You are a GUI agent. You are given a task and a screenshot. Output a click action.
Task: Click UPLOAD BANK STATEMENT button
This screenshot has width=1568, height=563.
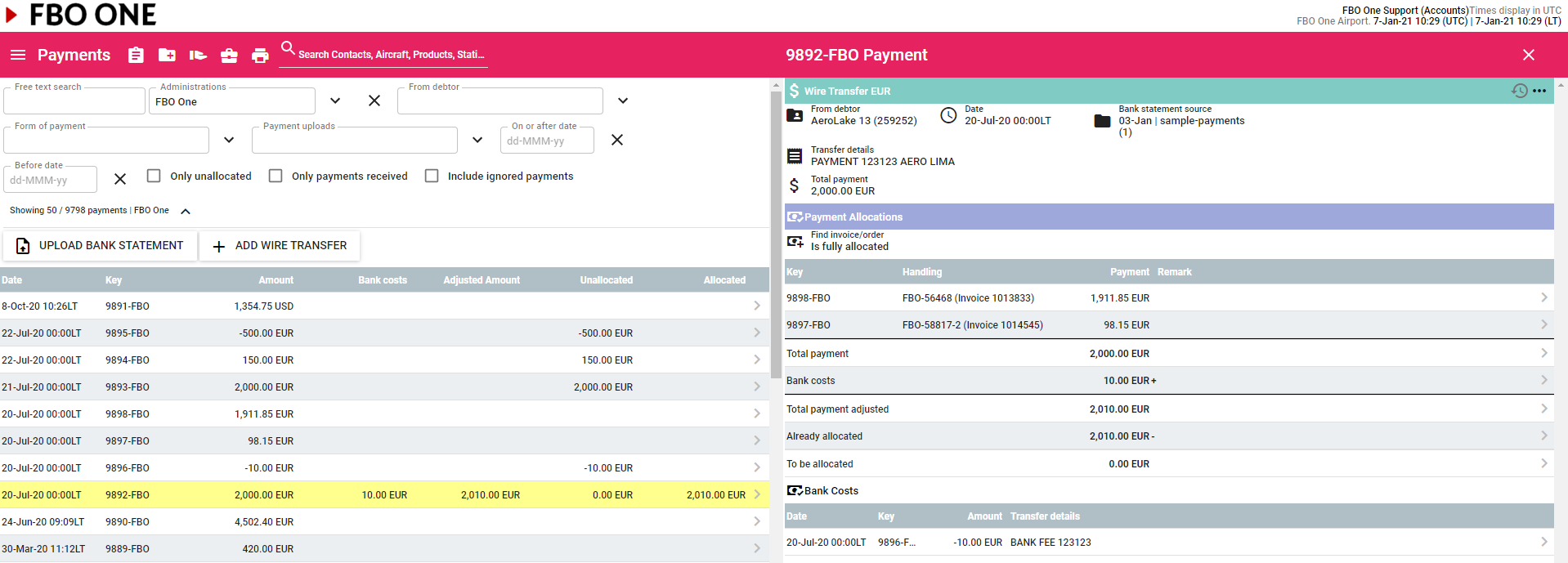pyautogui.click(x=100, y=245)
